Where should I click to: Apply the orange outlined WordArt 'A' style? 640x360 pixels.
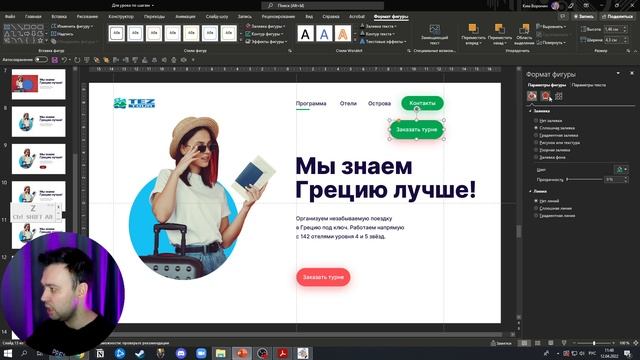(x=343, y=34)
